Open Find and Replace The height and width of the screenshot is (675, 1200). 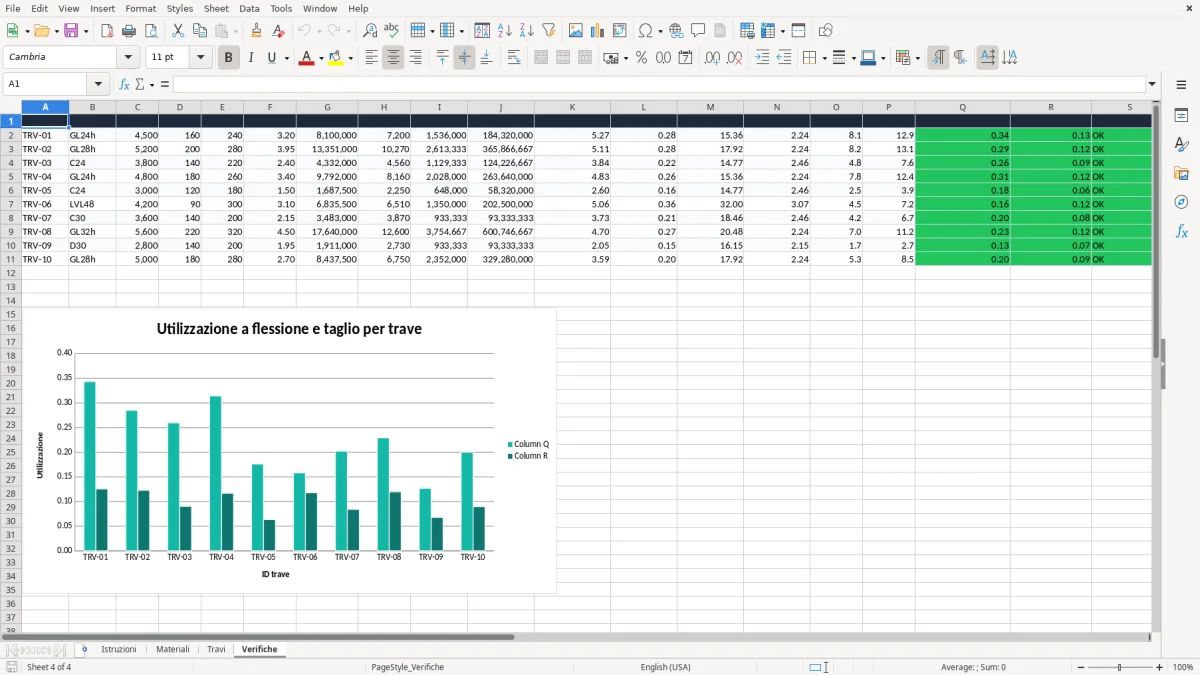(370, 31)
